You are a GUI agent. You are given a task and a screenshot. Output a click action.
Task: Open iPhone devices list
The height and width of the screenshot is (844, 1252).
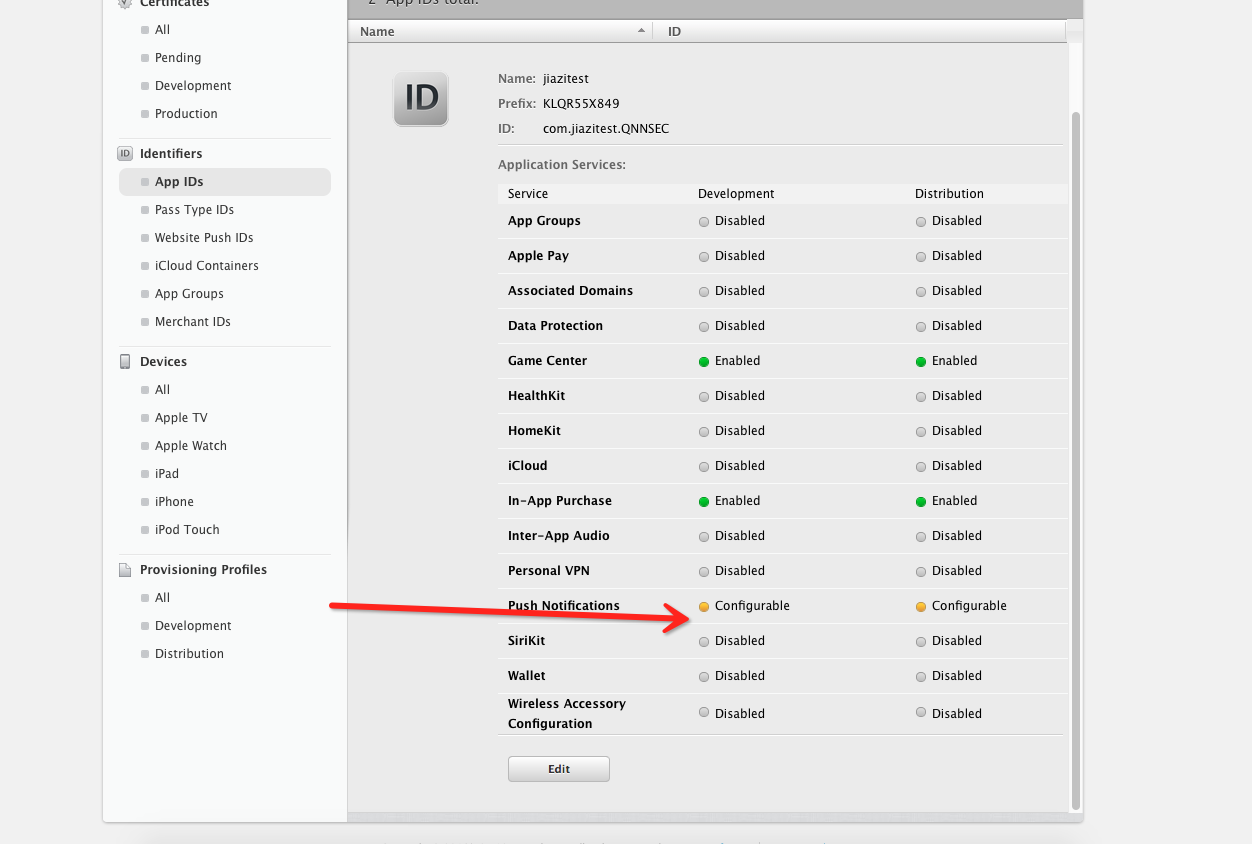(x=174, y=502)
